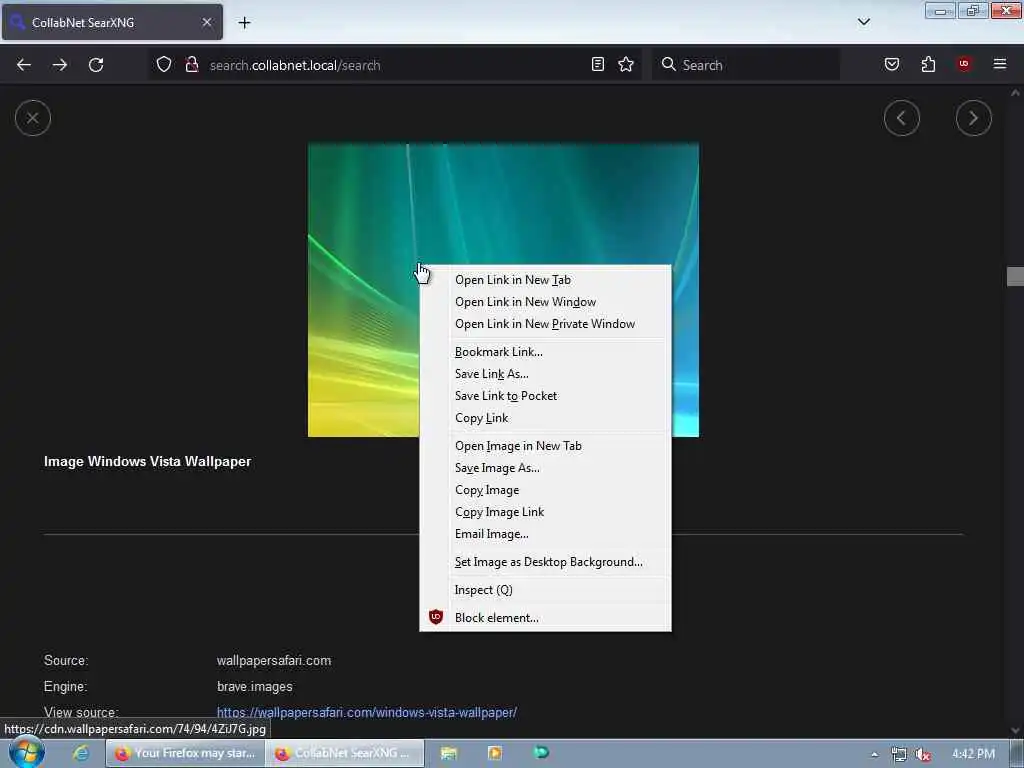Viewport: 1024px width, 768px height.
Task: Close the CollabNet SearXNG tab
Action: (206, 22)
